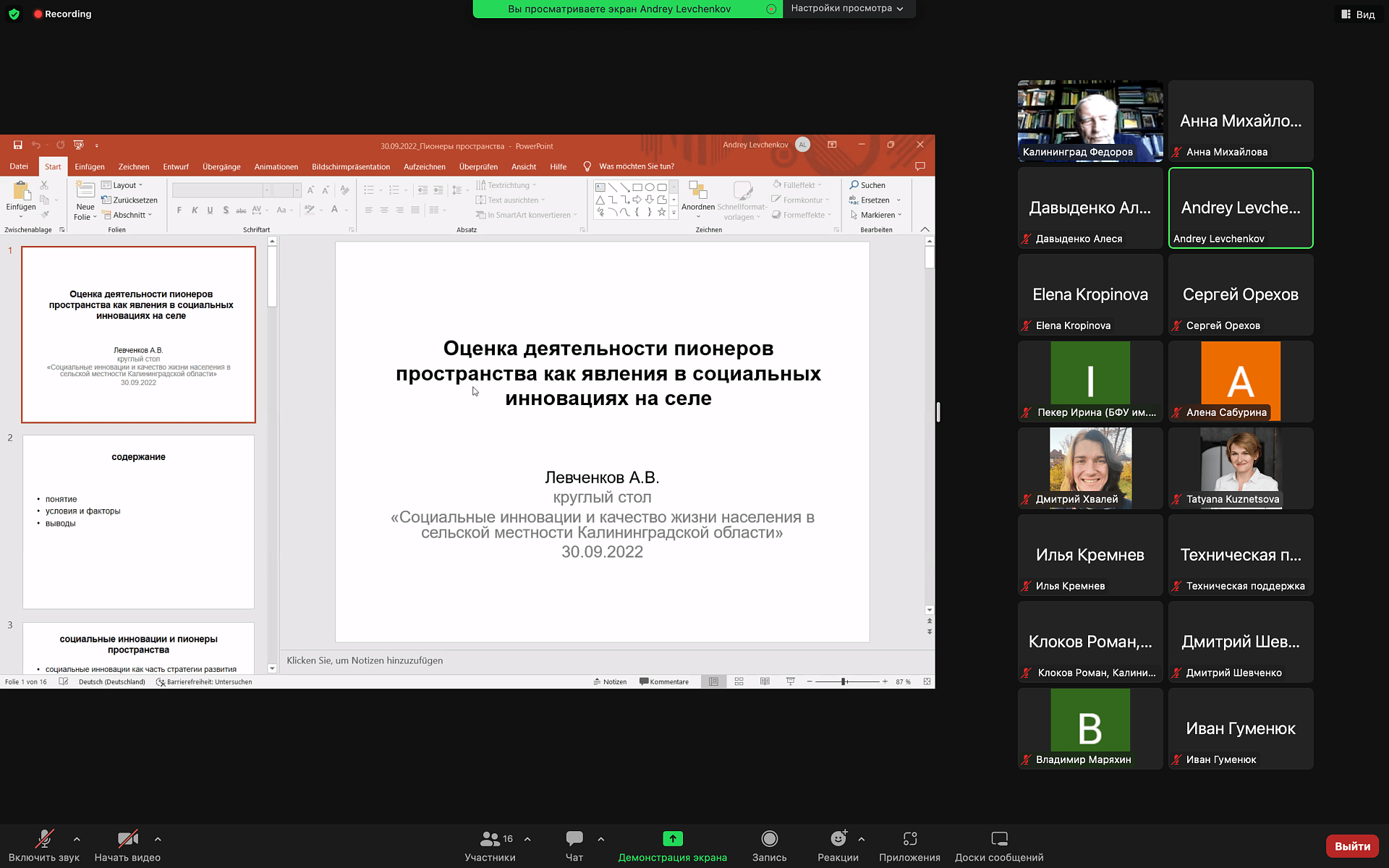Click the red Выйти leave button
This screenshot has height=868, width=1389.
(1352, 846)
